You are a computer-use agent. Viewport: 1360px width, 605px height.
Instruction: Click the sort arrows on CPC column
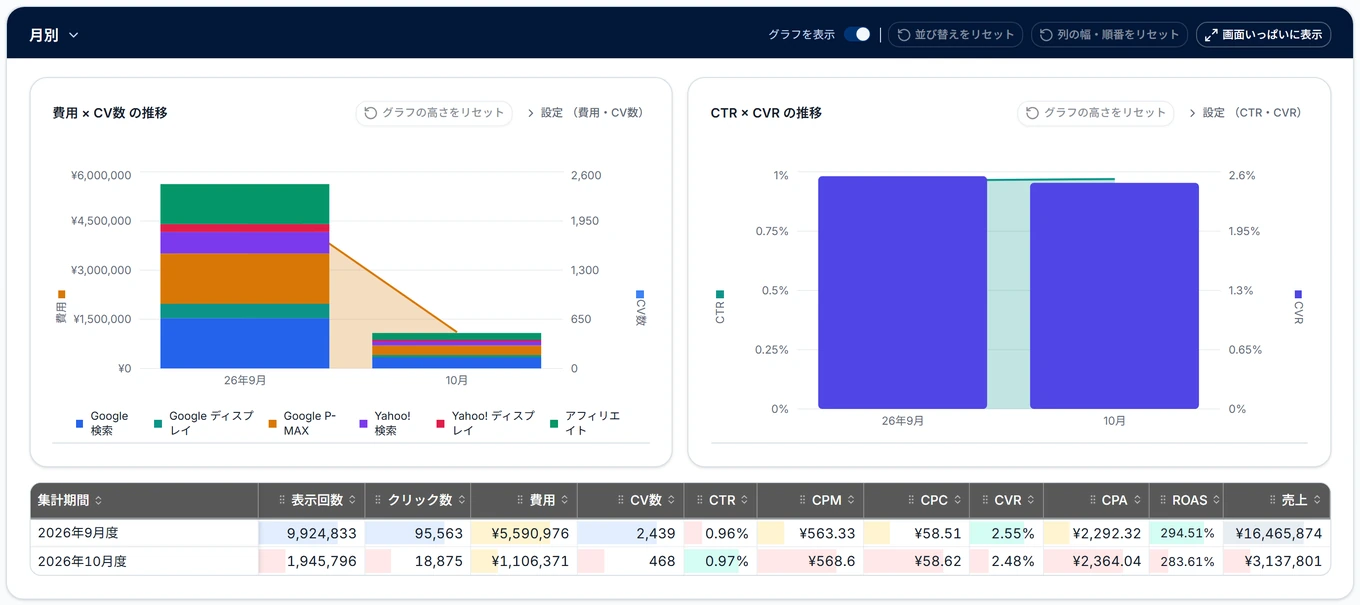957,500
